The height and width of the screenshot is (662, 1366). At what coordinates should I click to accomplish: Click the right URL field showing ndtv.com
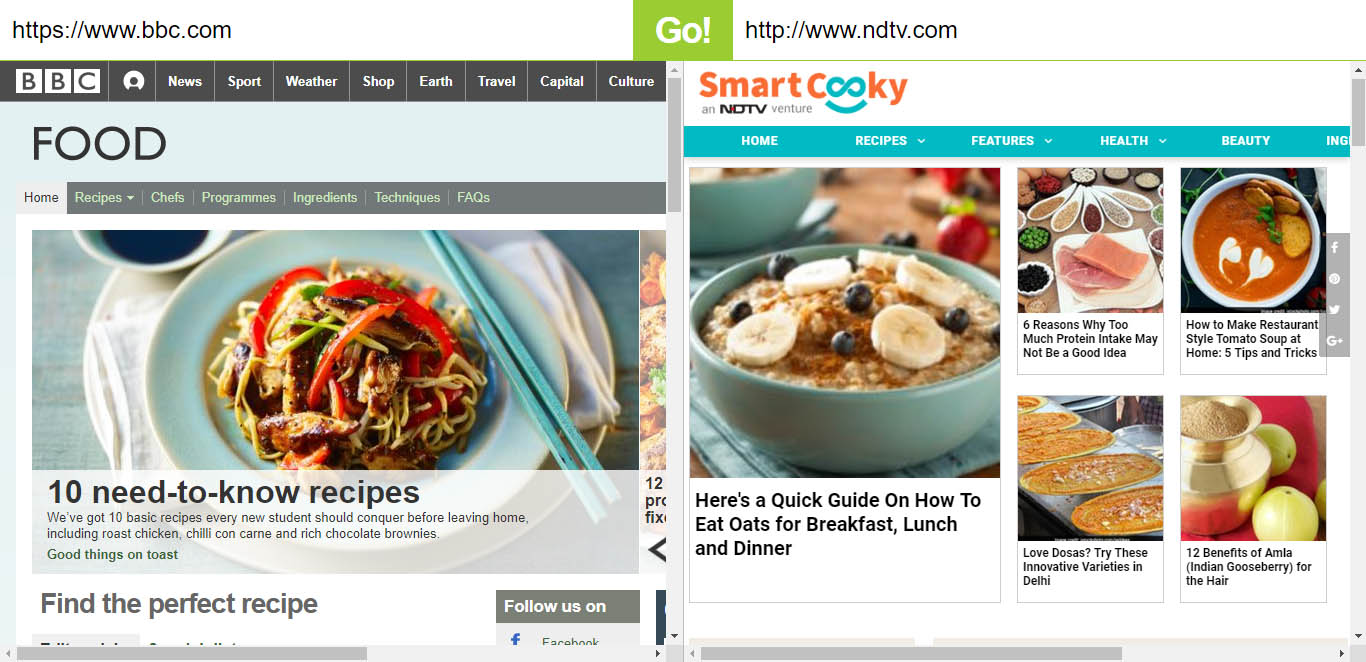point(1049,30)
